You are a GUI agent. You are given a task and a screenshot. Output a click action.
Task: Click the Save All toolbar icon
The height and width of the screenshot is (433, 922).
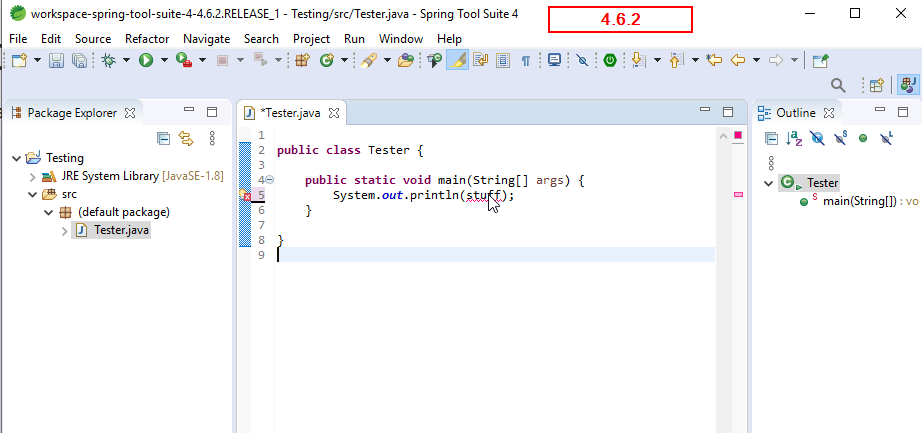79,60
